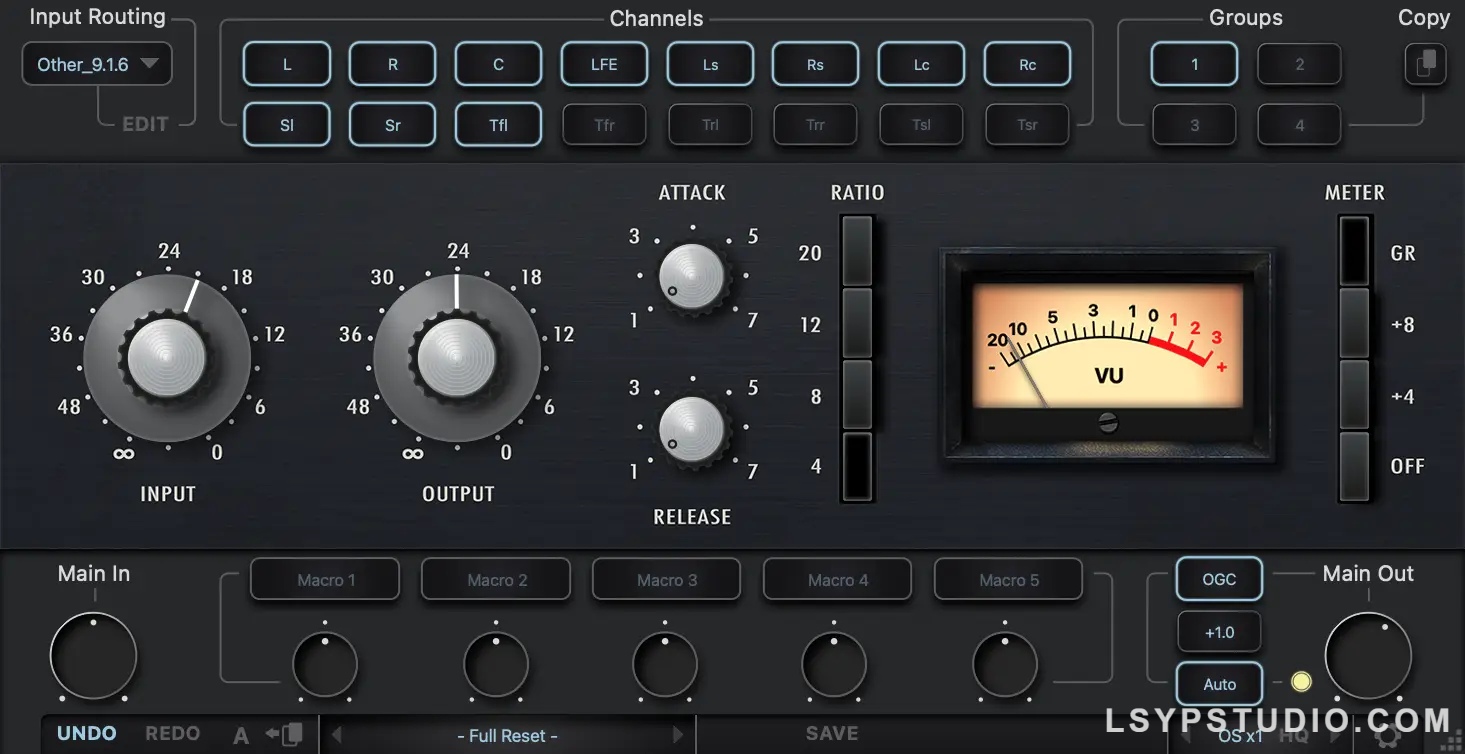Viewport: 1465px width, 754px height.
Task: Click the GR meter mode label
Action: [1403, 253]
